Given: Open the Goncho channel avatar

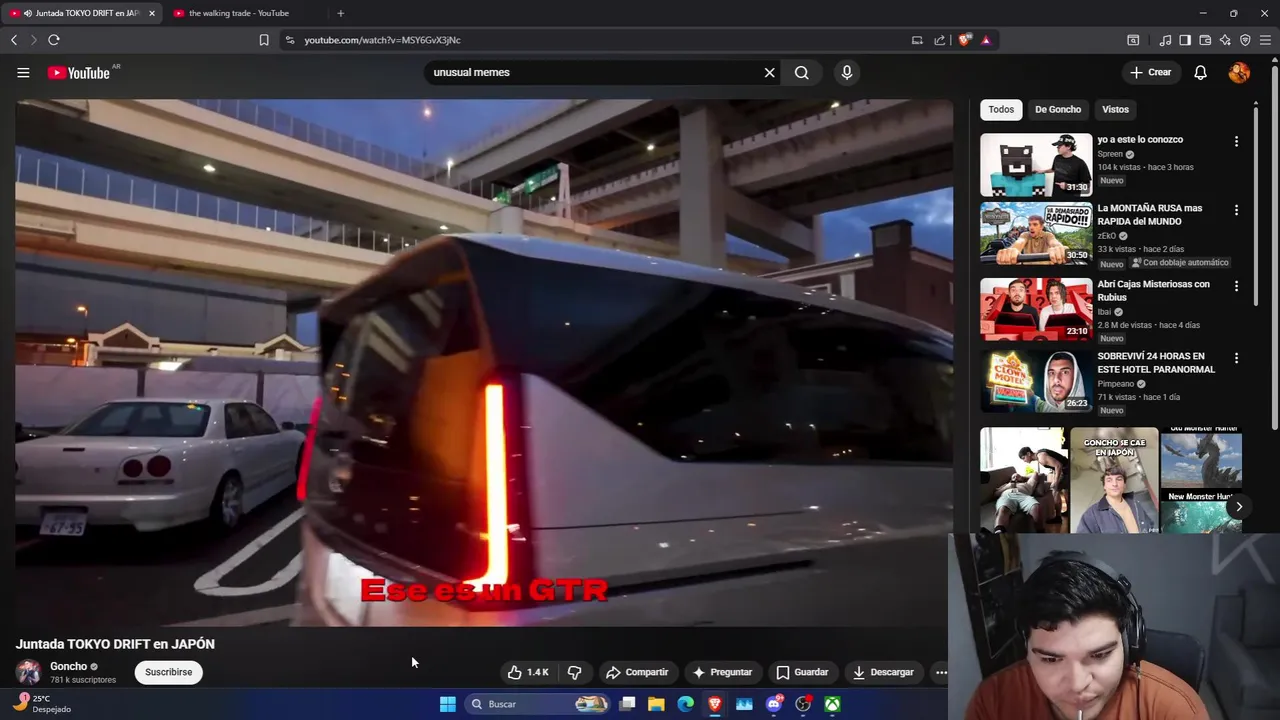Looking at the screenshot, I should (28, 672).
